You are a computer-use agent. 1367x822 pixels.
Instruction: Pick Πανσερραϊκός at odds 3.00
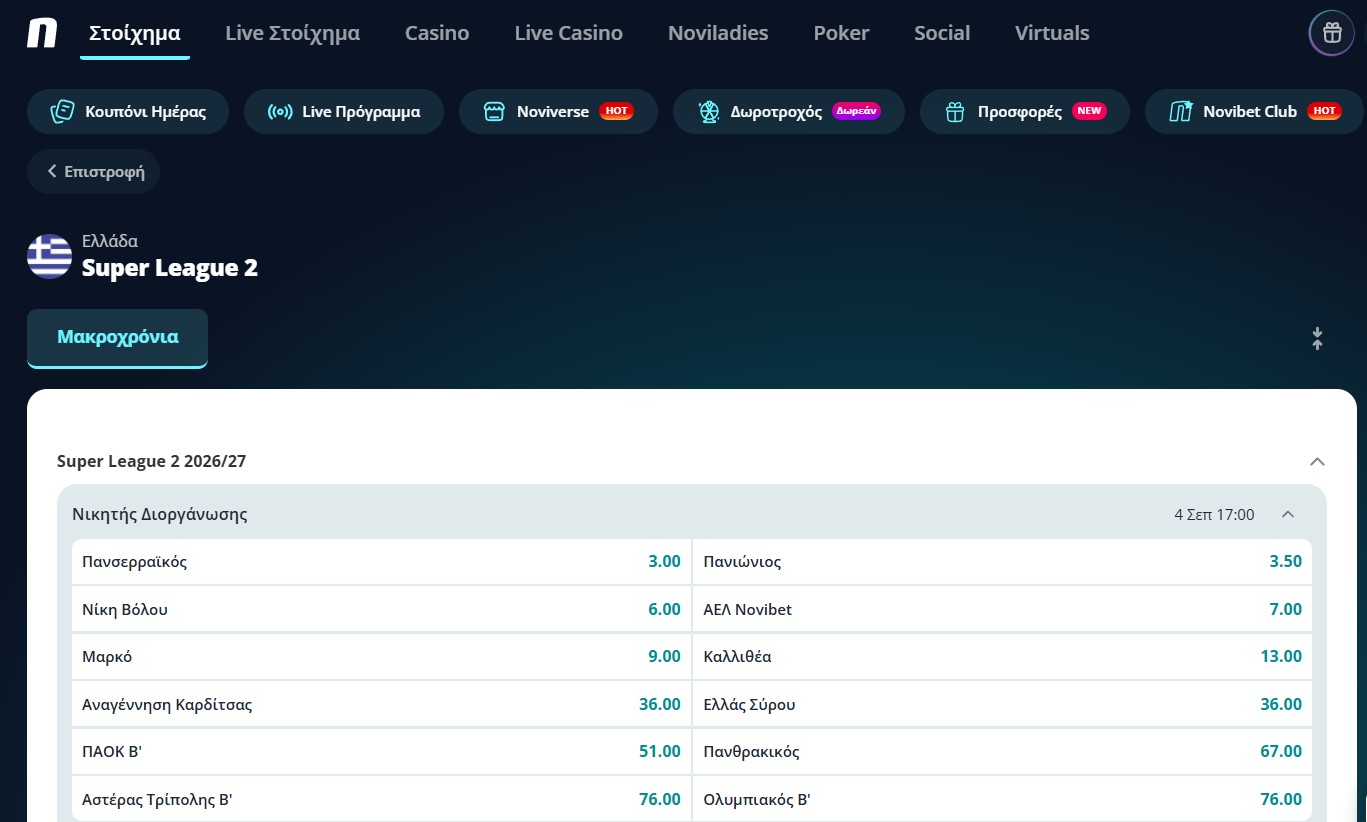pyautogui.click(x=381, y=562)
